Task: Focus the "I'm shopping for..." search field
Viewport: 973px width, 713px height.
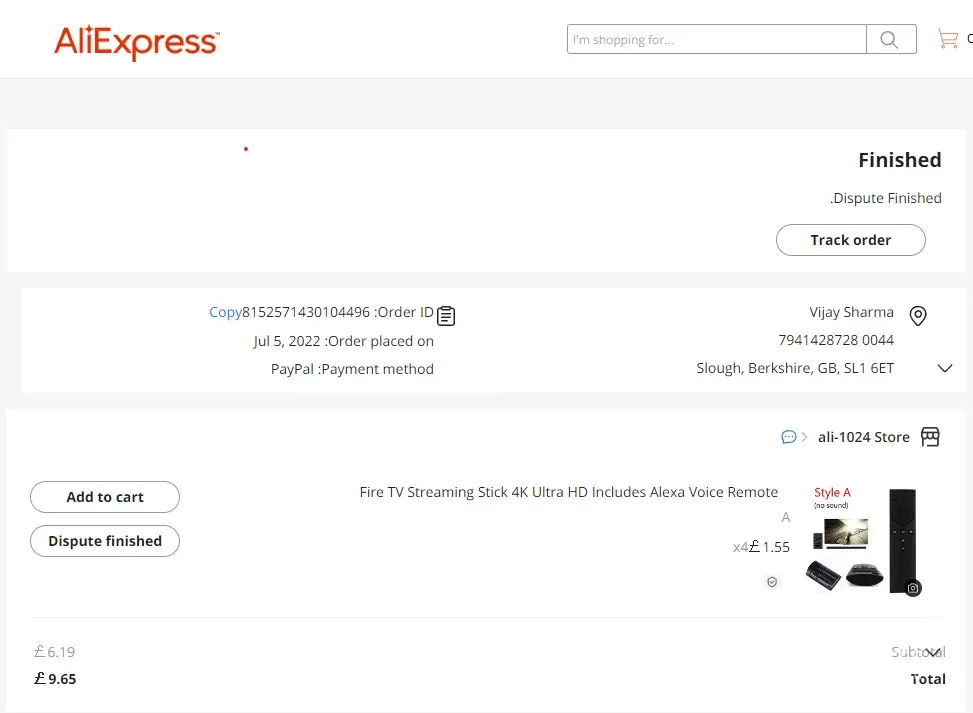Action: tap(716, 40)
